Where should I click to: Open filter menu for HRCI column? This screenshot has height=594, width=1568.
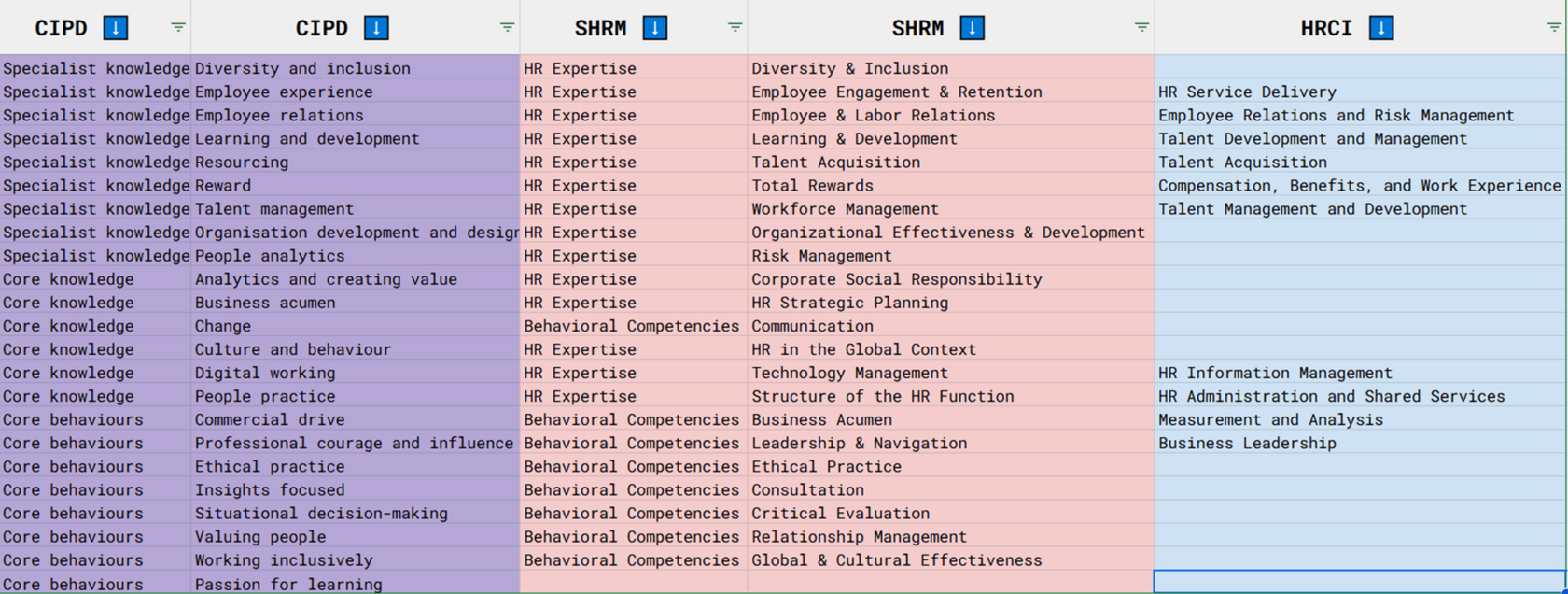1553,27
